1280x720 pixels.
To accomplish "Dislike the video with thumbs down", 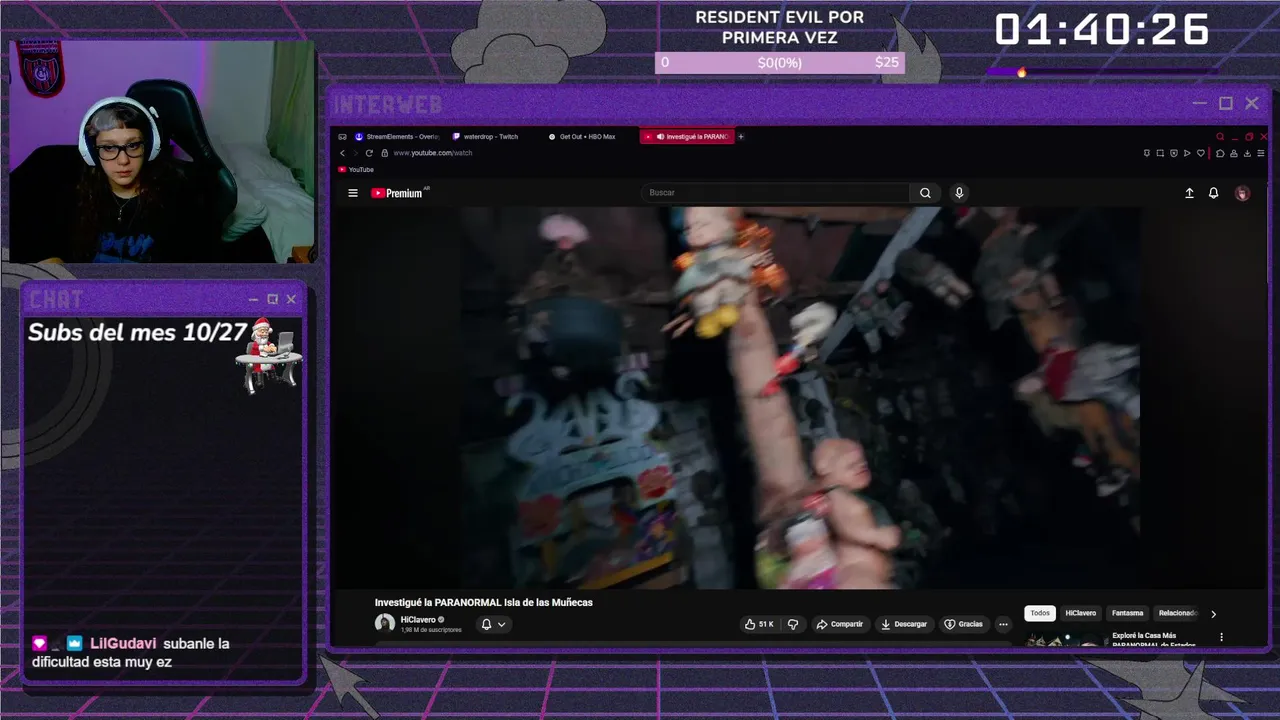I will click(x=793, y=624).
